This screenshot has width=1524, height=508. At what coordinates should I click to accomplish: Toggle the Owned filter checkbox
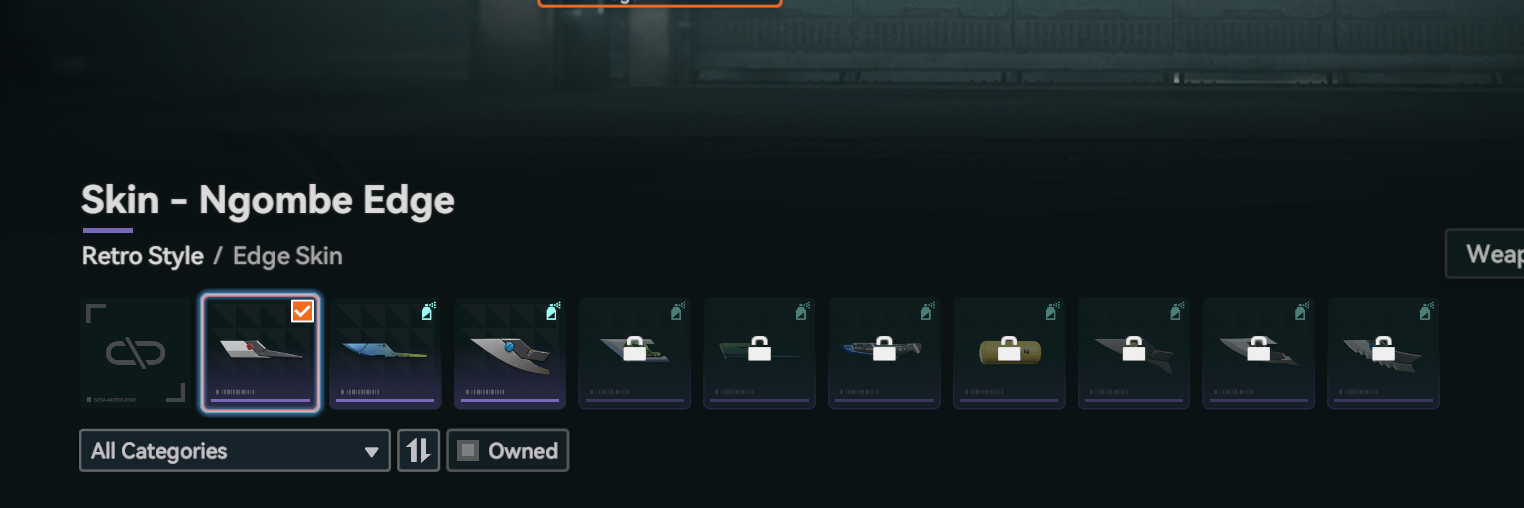[468, 450]
